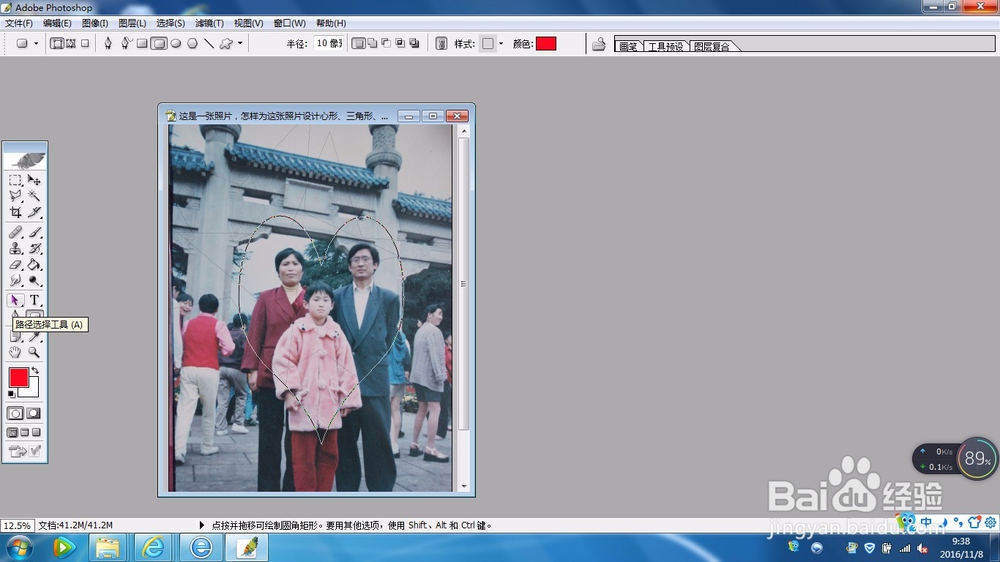Choose Rectangle shape in options bar
The height and width of the screenshot is (562, 1000).
[x=142, y=43]
